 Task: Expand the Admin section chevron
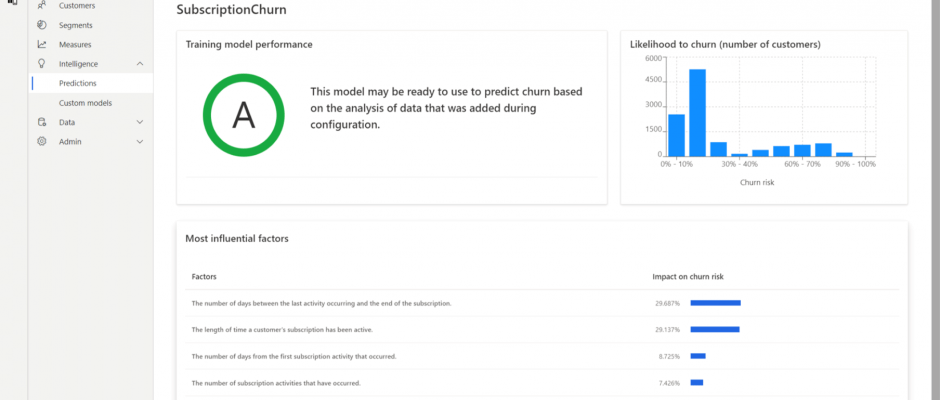click(140, 142)
